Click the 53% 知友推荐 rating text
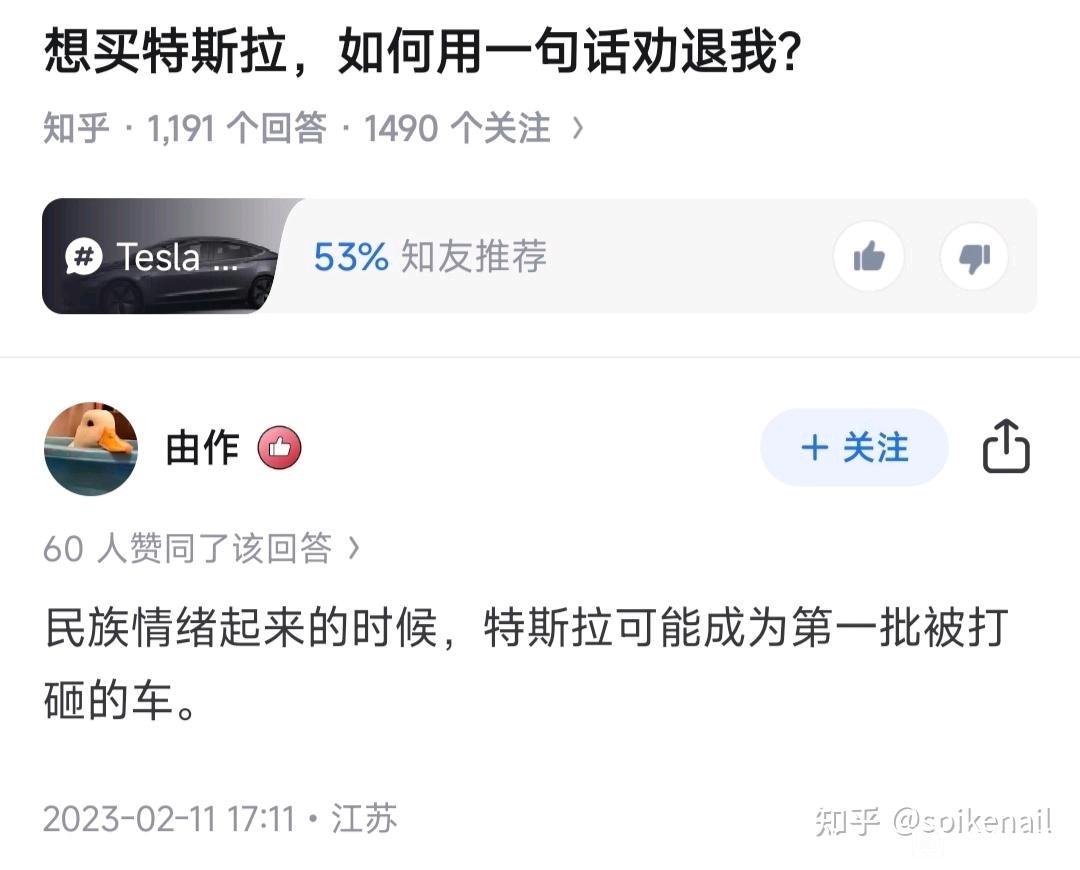This screenshot has height=870, width=1080. (430, 256)
